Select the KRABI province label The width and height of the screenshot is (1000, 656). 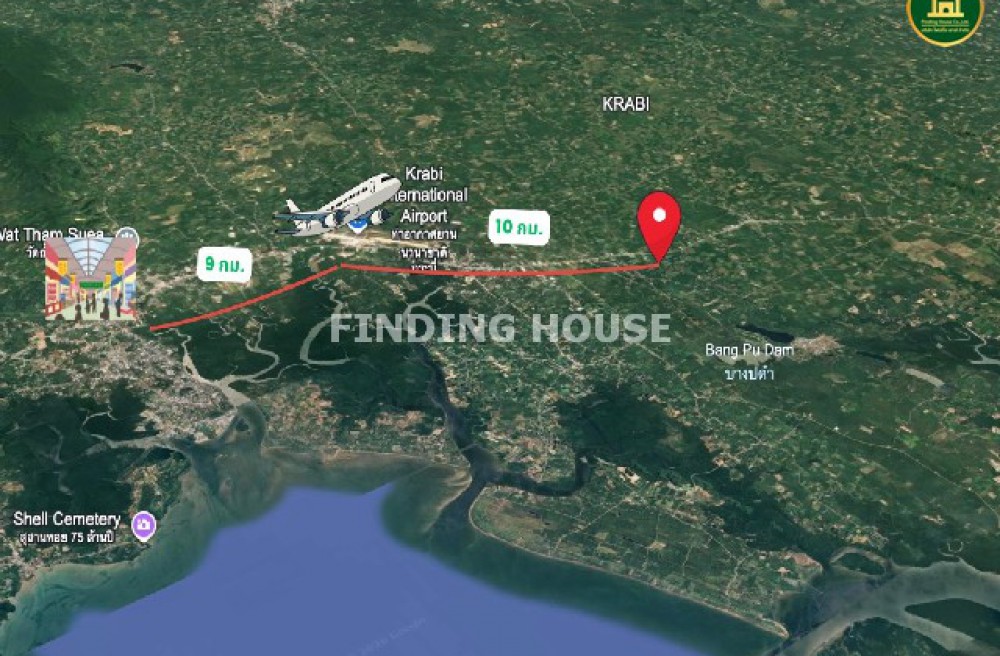click(x=626, y=104)
